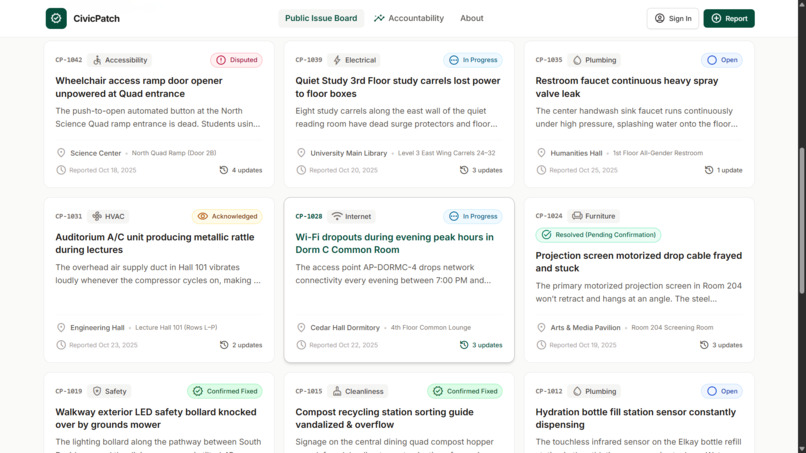The height and width of the screenshot is (453, 806).
Task: Open the Auditorium A/C unit metallic rattle issue
Action: tap(155, 243)
